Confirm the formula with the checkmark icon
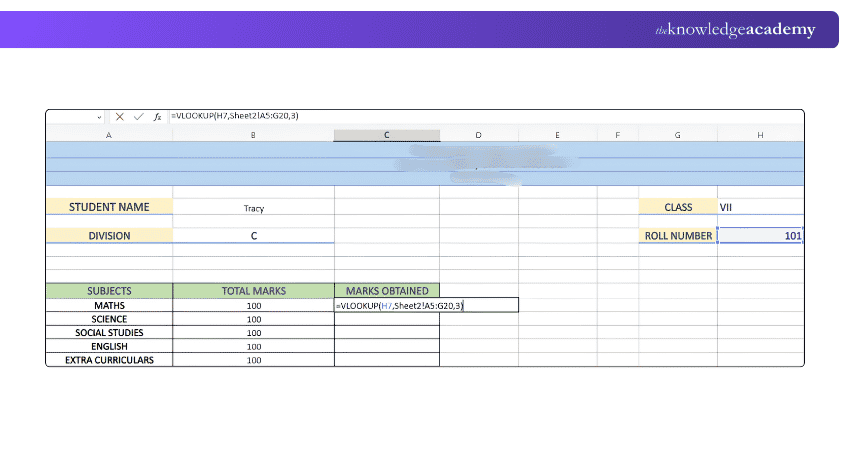The width and height of the screenshot is (850, 450). pyautogui.click(x=139, y=117)
